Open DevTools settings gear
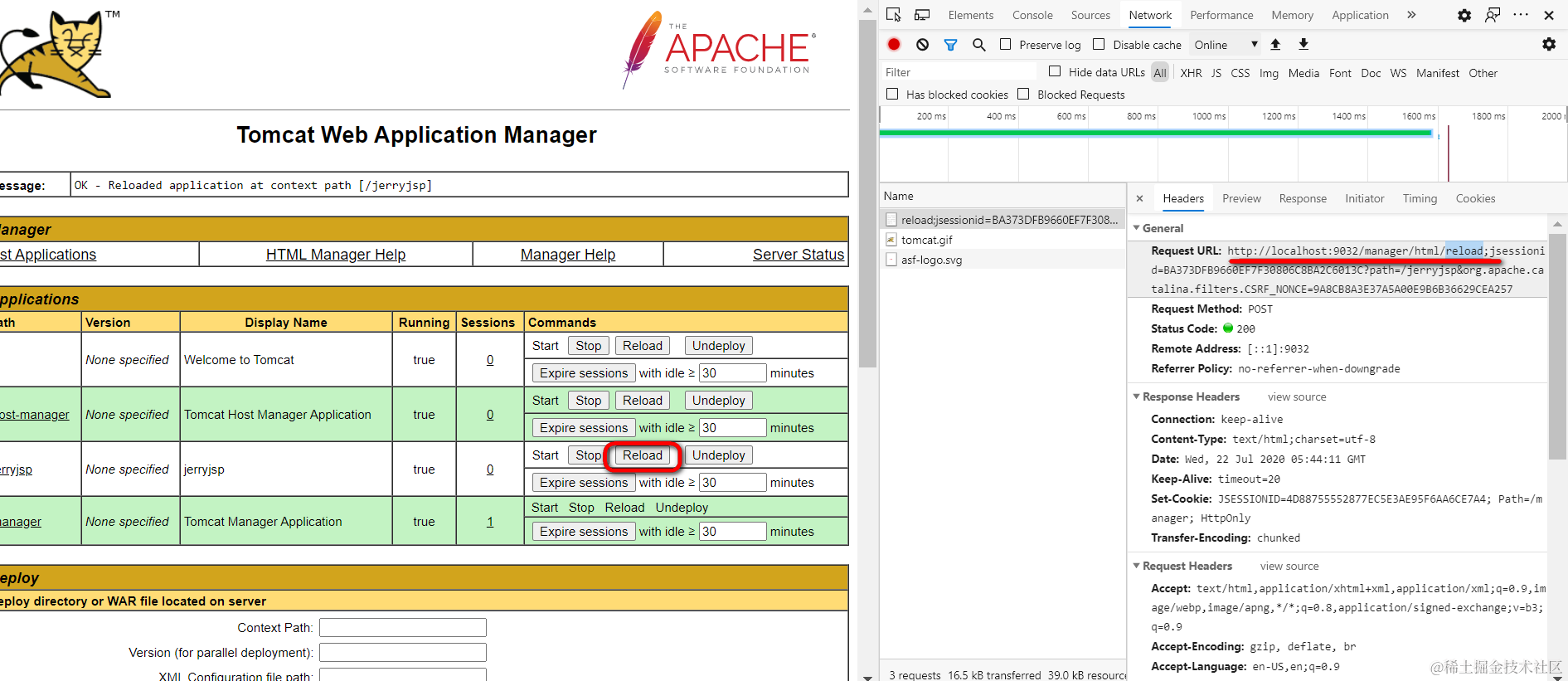The width and height of the screenshot is (1568, 681). pos(1464,15)
